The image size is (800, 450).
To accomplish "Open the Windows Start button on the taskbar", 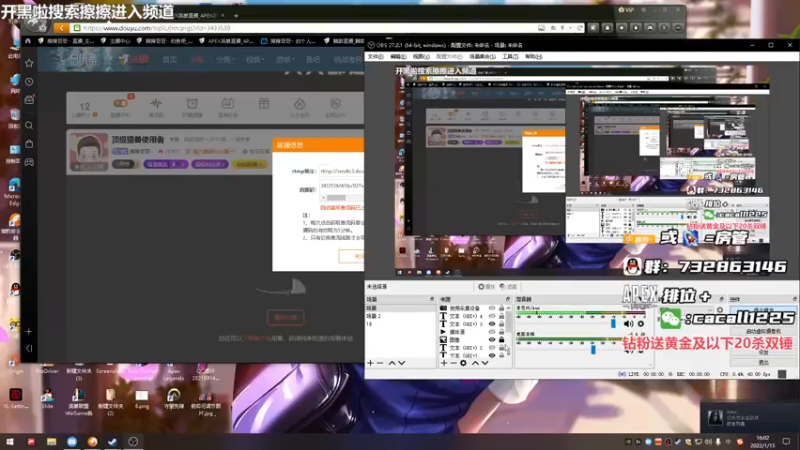I will click(x=10, y=442).
